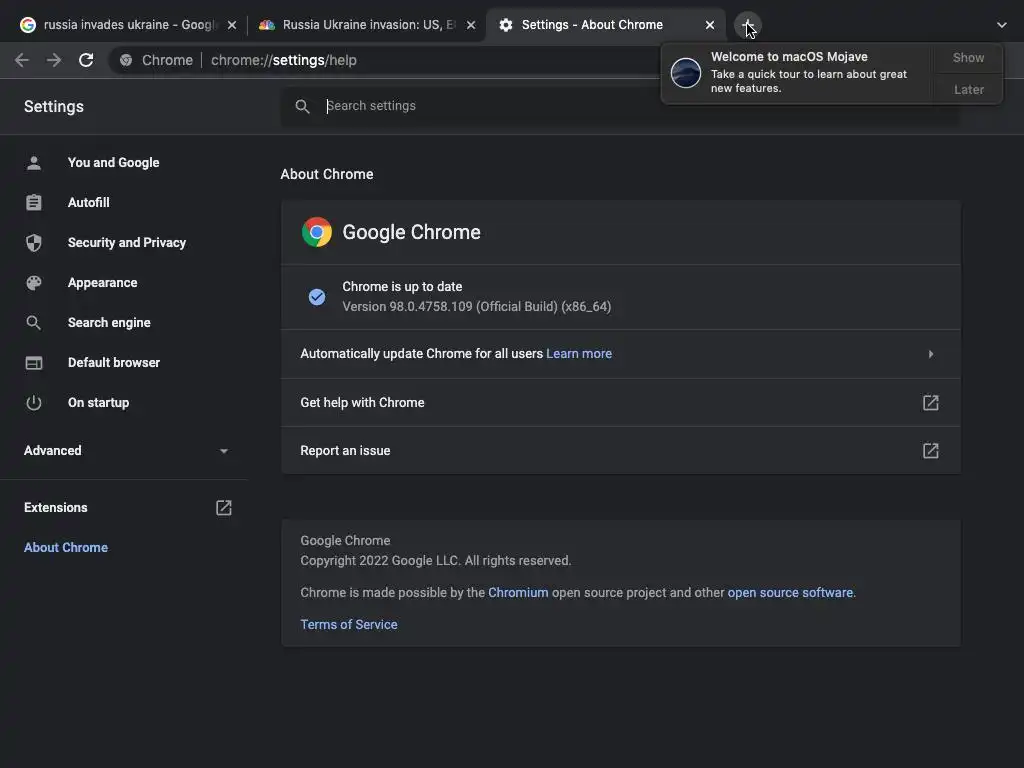Select You and Google in sidebar
1024x768 pixels.
tap(113, 163)
